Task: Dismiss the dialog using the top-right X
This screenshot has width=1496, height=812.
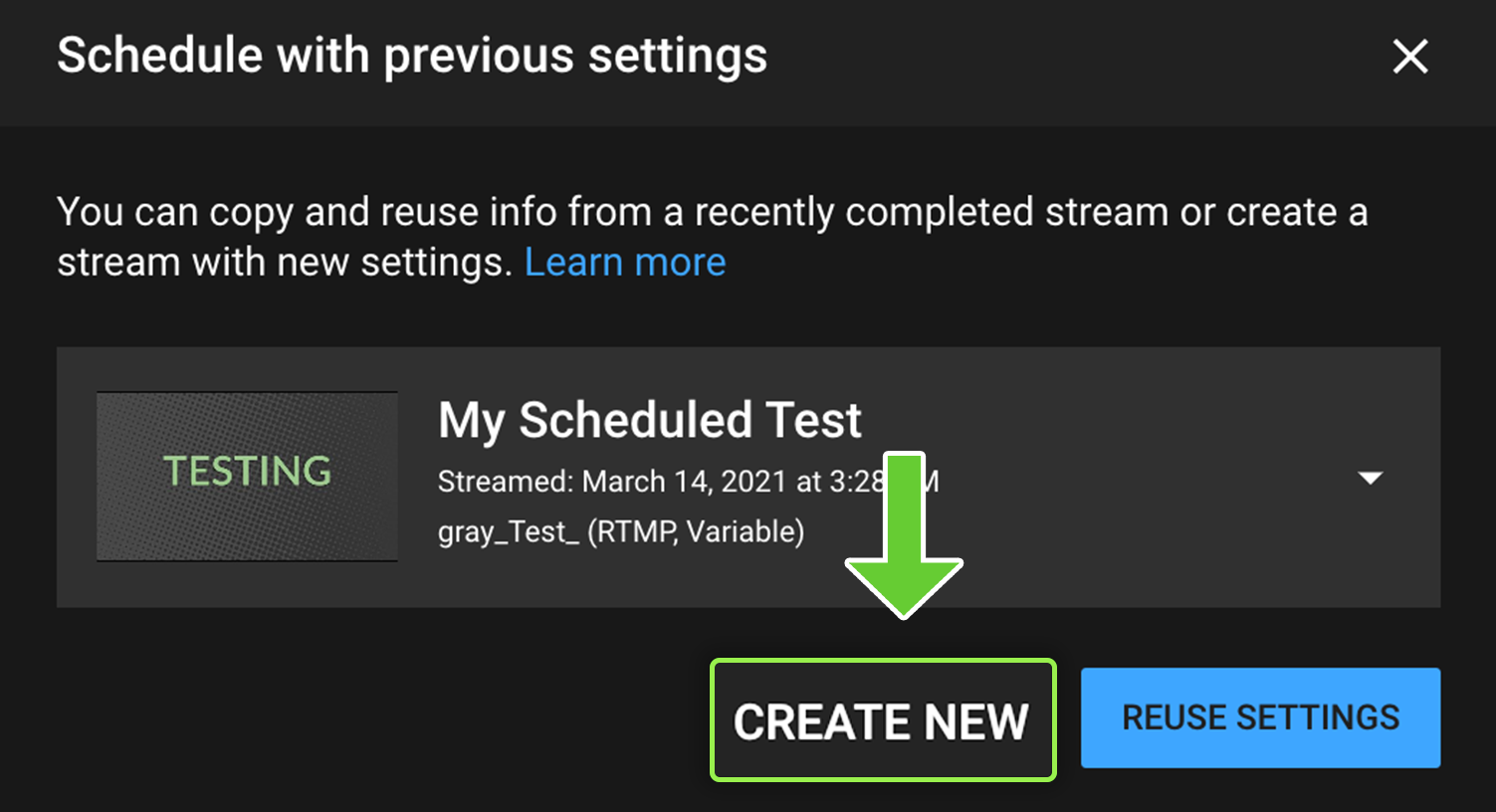Action: pos(1409,57)
